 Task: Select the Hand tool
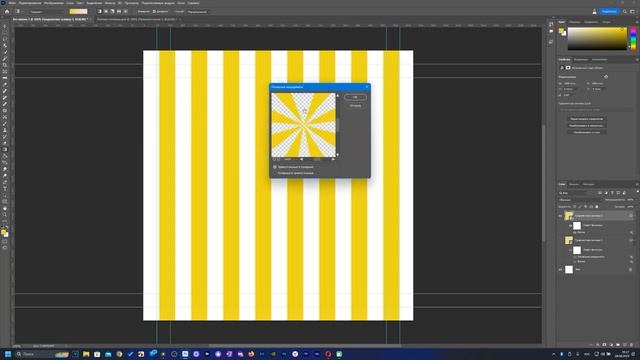[5, 208]
